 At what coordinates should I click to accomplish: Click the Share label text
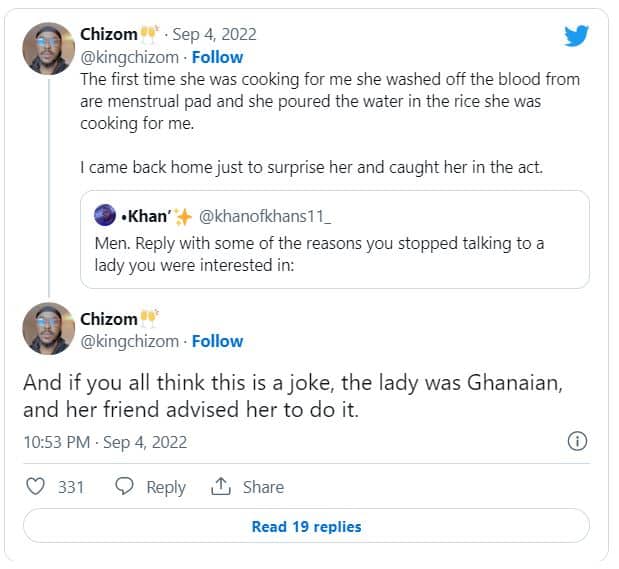(263, 487)
